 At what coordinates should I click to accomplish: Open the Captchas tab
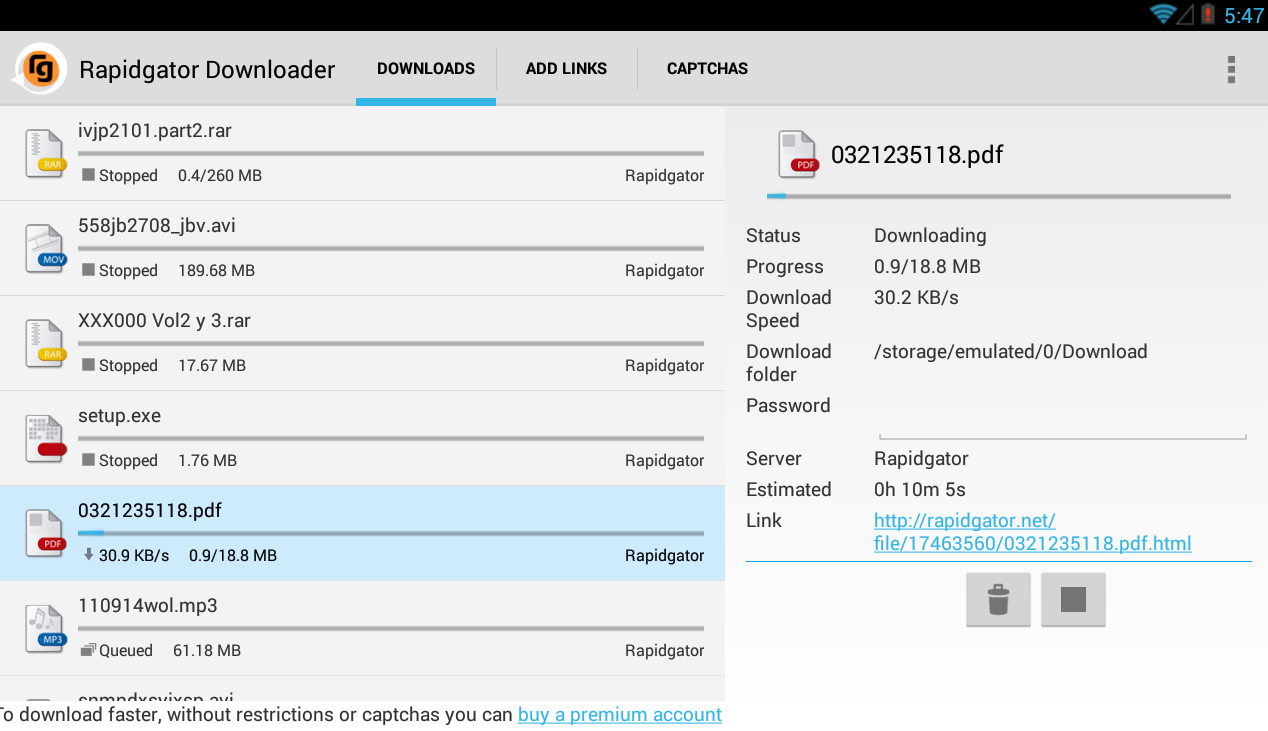707,69
